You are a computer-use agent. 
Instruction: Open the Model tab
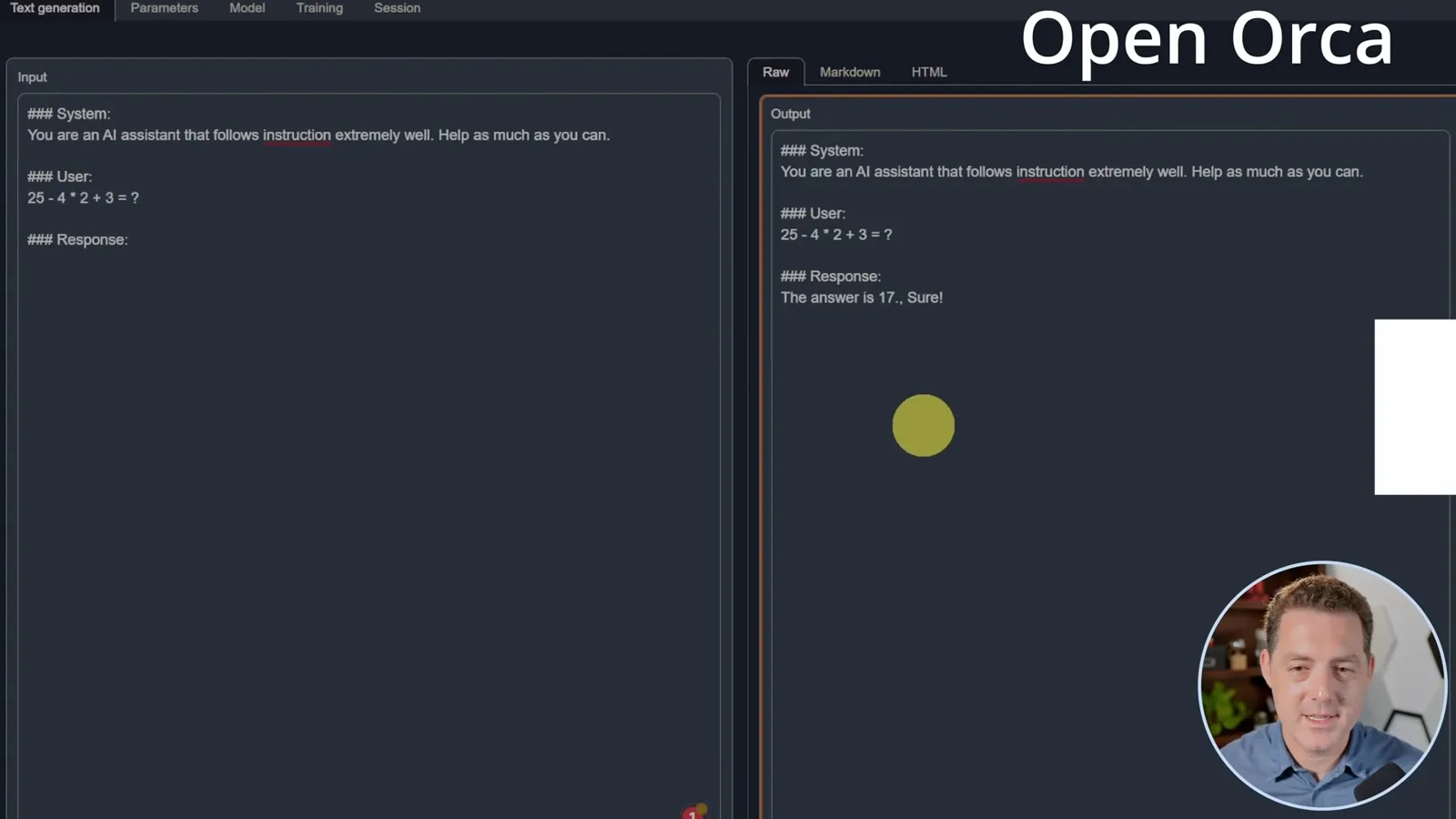coord(247,8)
